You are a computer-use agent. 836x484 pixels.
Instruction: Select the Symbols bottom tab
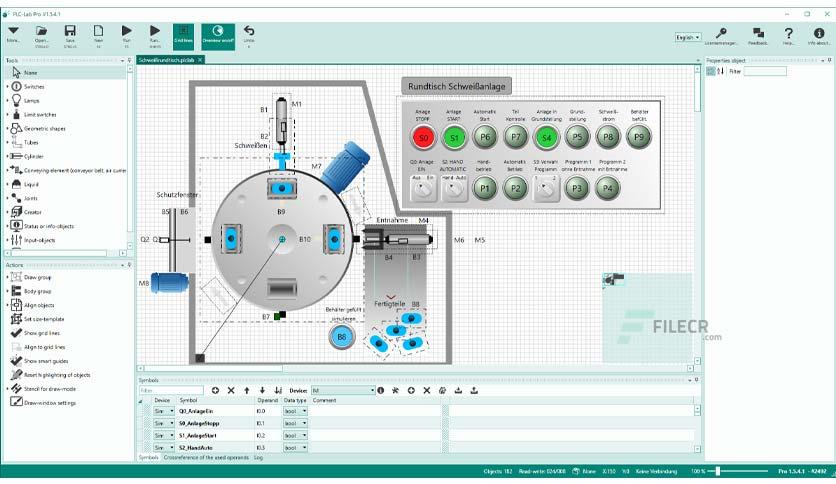(149, 457)
